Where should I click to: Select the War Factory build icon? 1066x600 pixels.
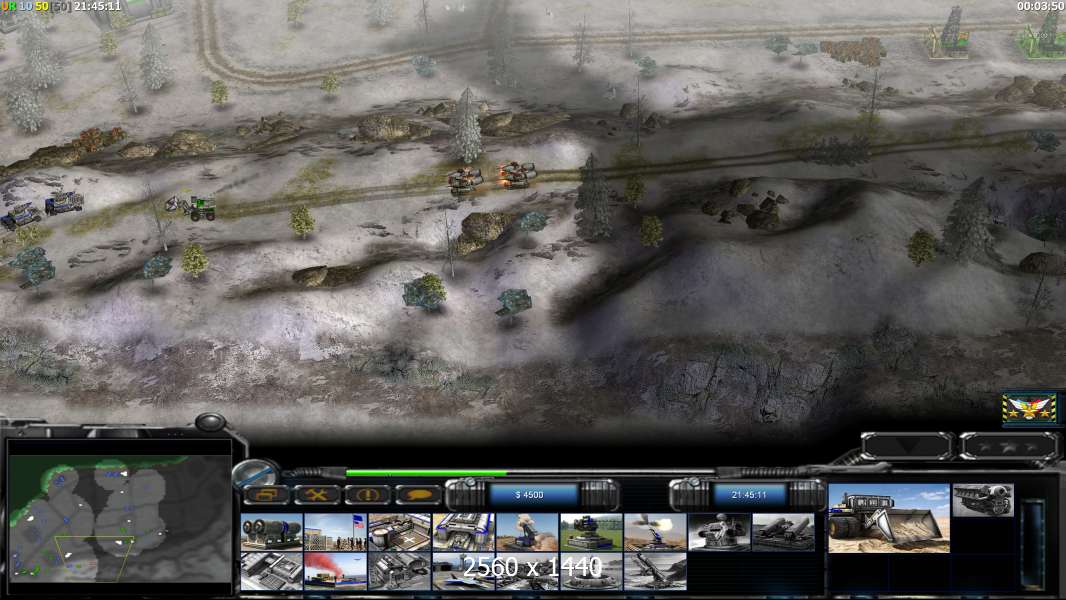point(463,532)
